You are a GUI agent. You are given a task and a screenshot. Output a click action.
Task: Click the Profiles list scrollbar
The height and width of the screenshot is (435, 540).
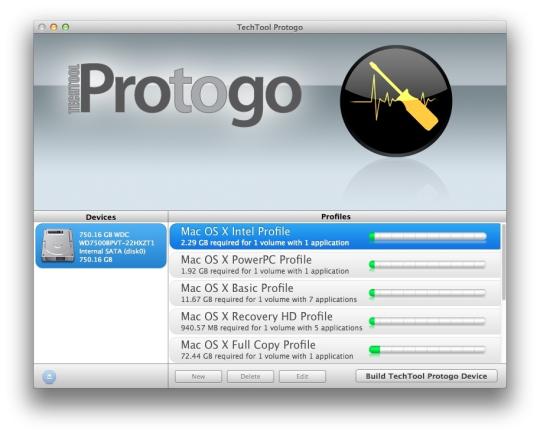point(503,262)
